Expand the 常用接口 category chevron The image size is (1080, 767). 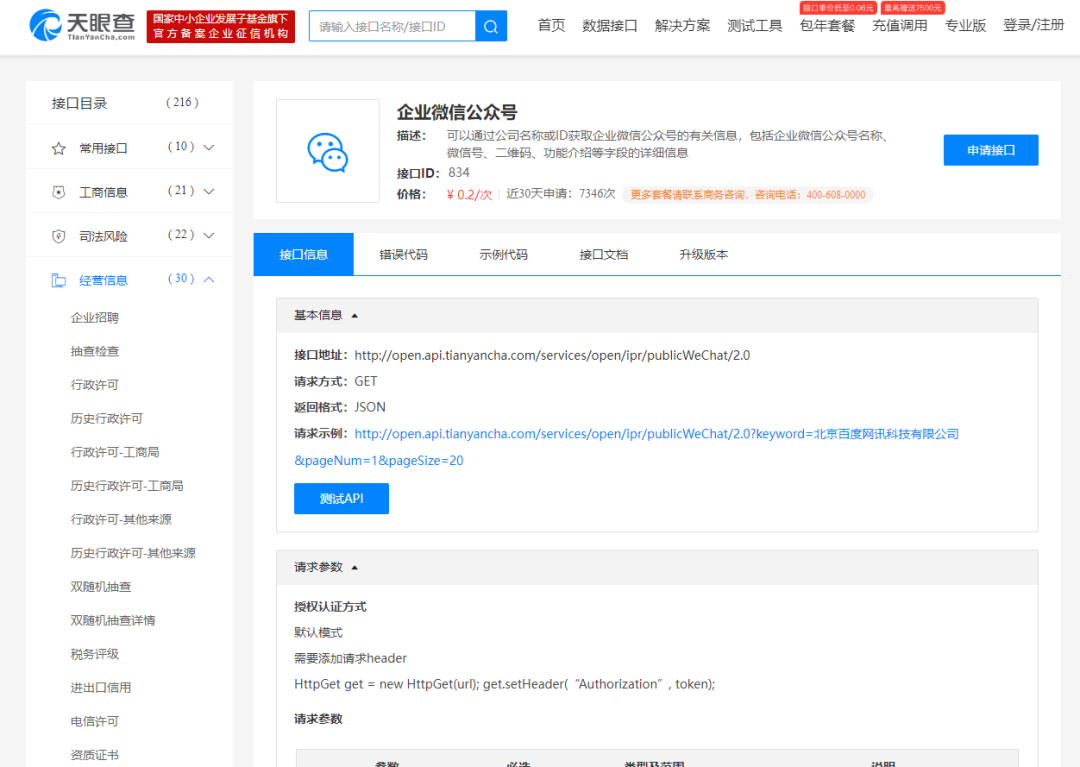[209, 147]
